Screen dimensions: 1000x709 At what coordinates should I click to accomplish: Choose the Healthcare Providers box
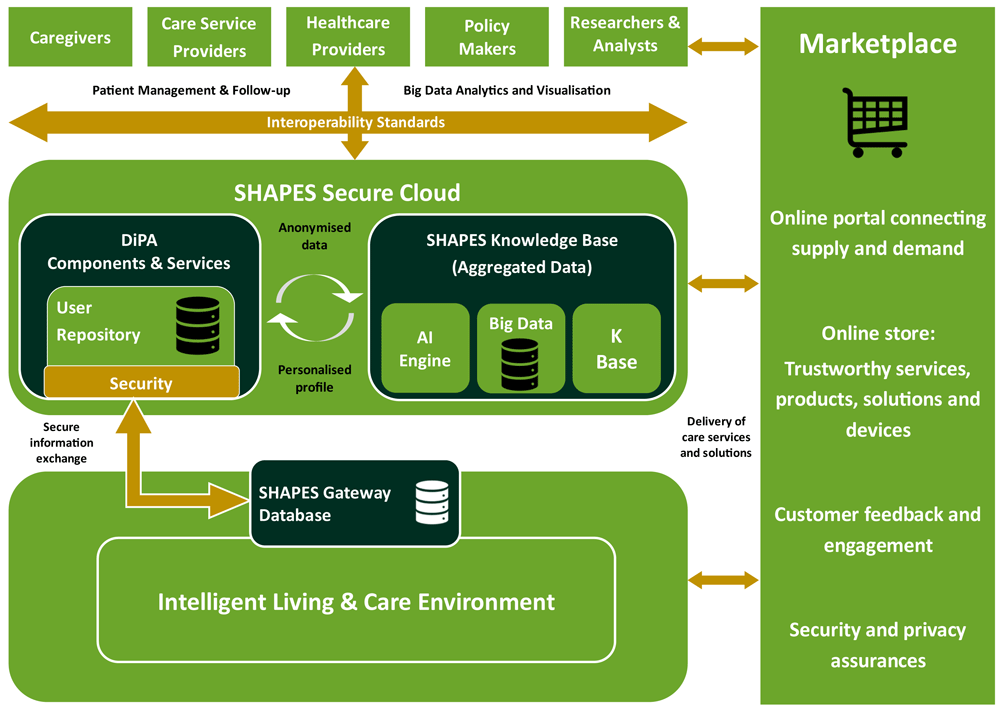(x=348, y=37)
